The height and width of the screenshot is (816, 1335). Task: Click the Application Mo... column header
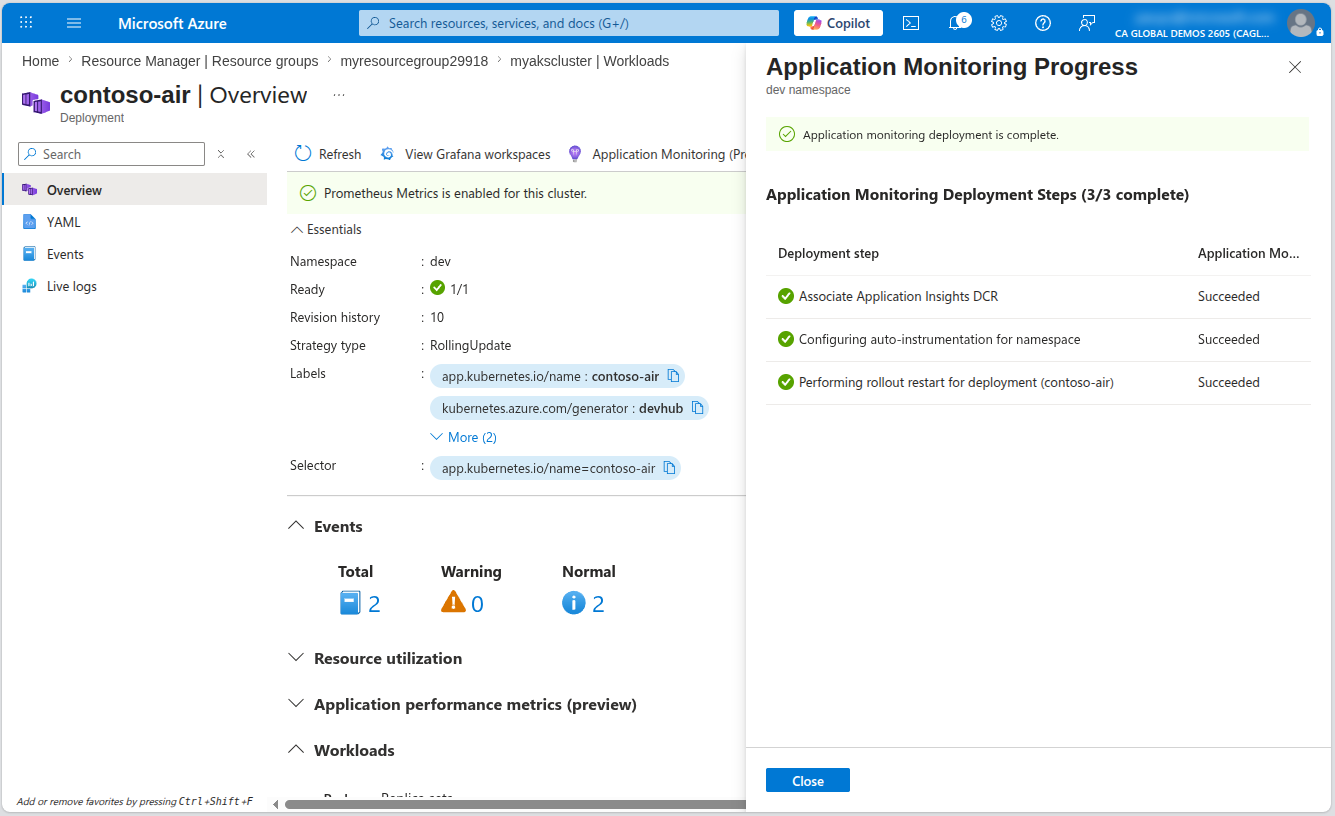point(1249,253)
